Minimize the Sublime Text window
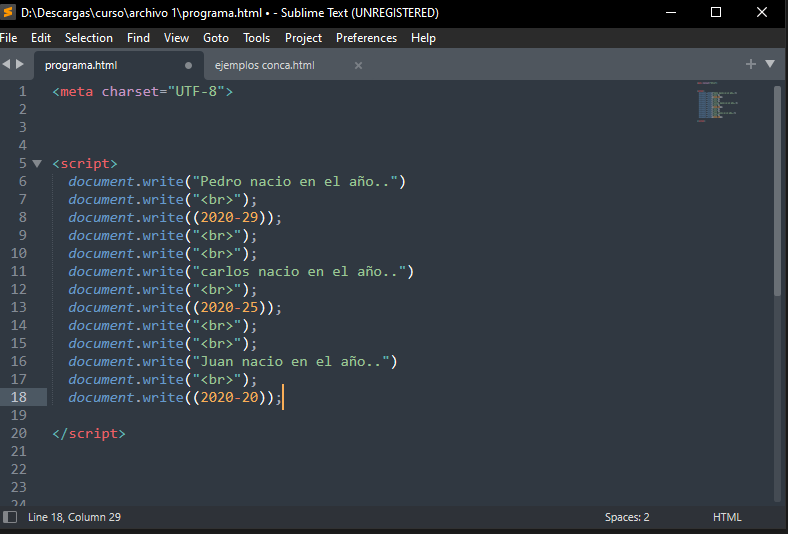Viewport: 788px width, 534px height. 671,13
